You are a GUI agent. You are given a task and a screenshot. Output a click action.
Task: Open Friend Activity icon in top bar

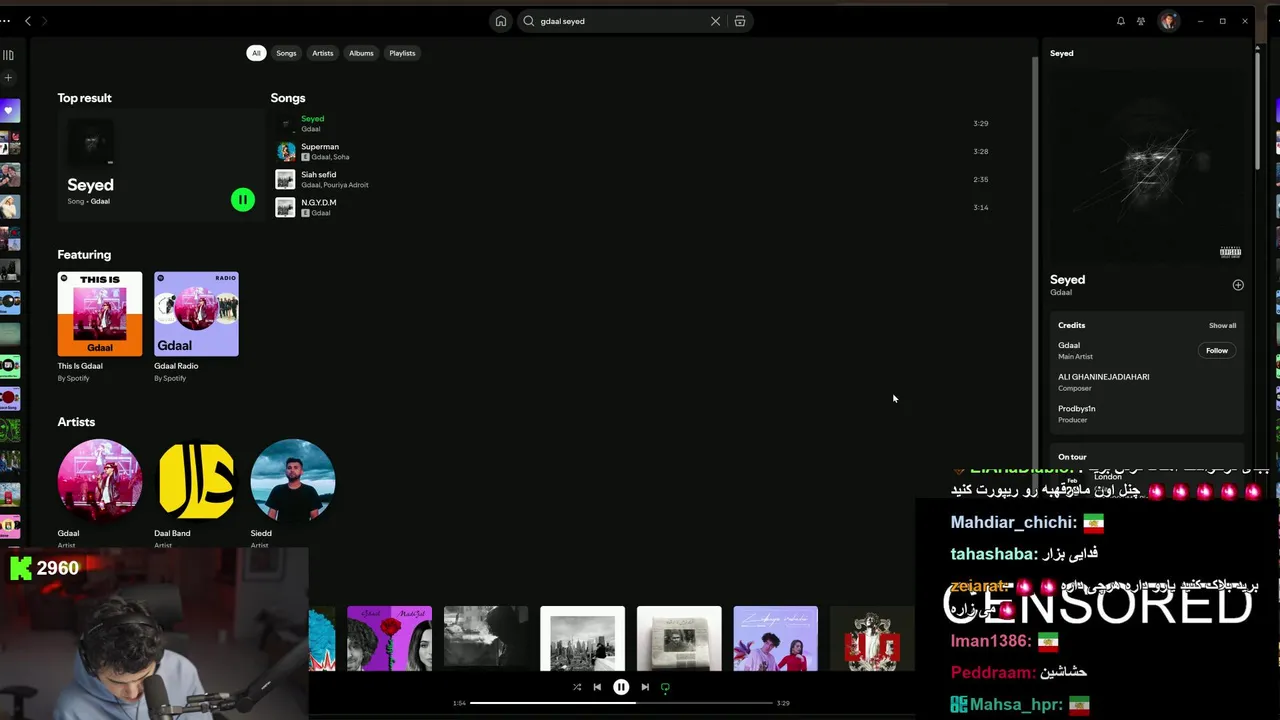(1141, 21)
